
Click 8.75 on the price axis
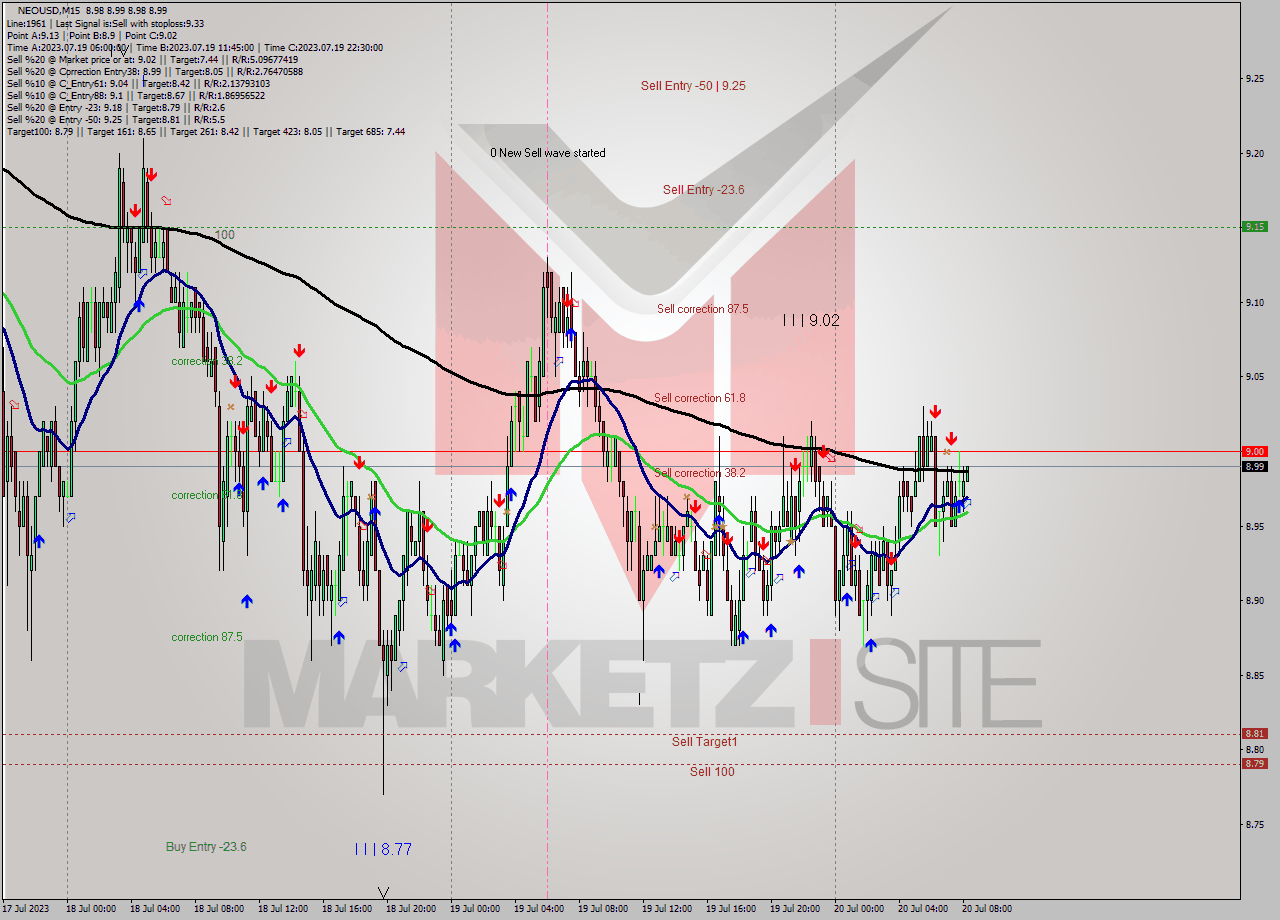click(x=1255, y=825)
